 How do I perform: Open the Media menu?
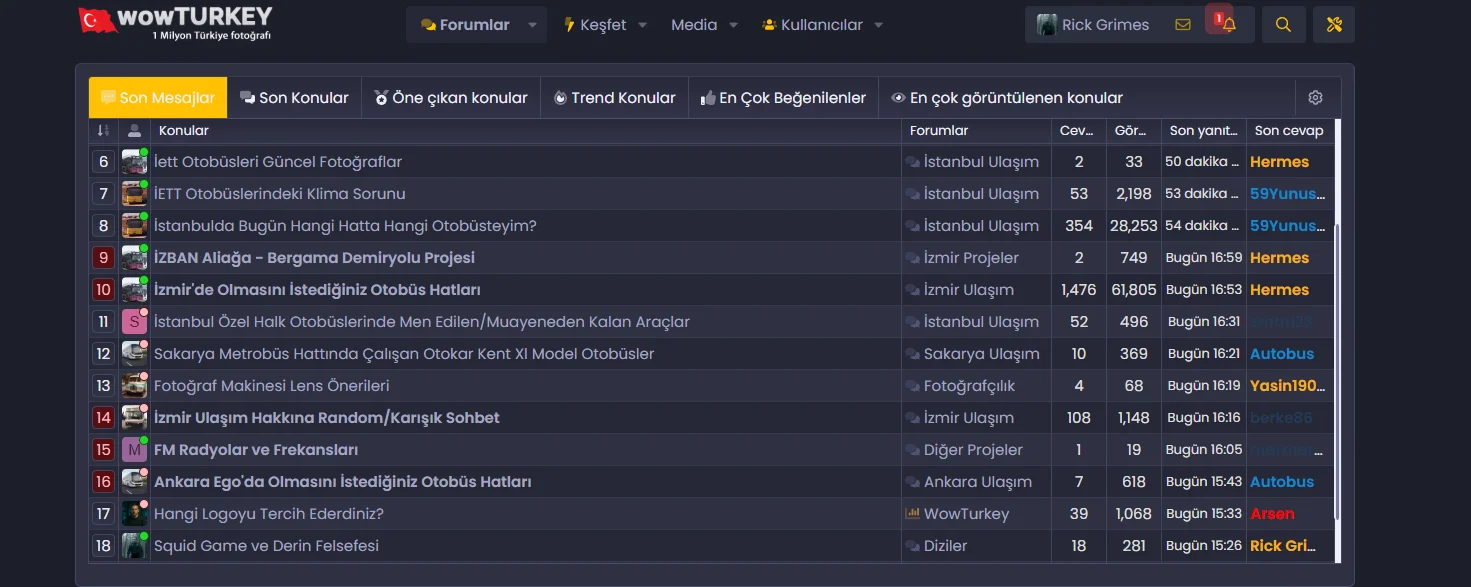pos(696,24)
